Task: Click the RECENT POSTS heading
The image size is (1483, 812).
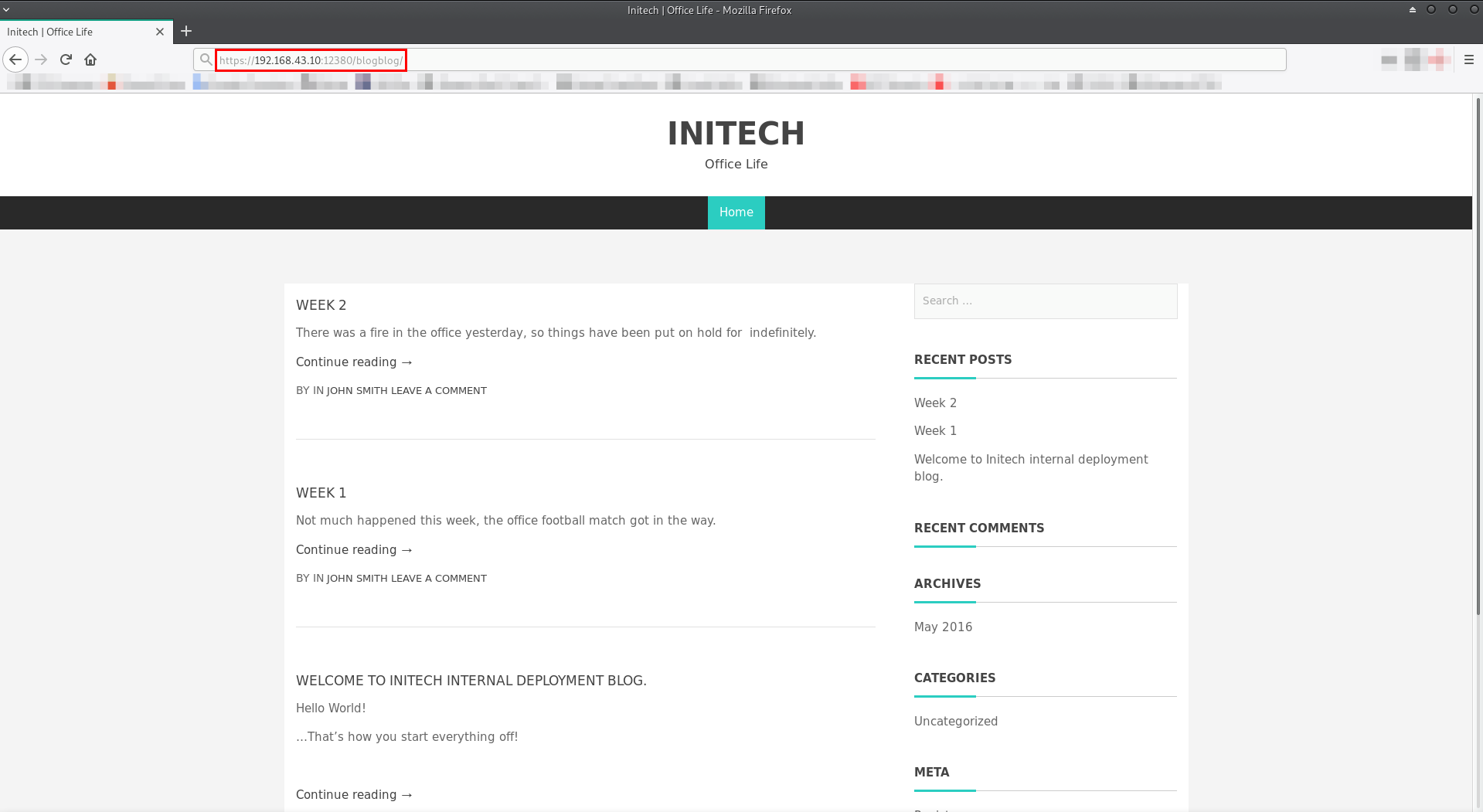Action: click(x=963, y=360)
